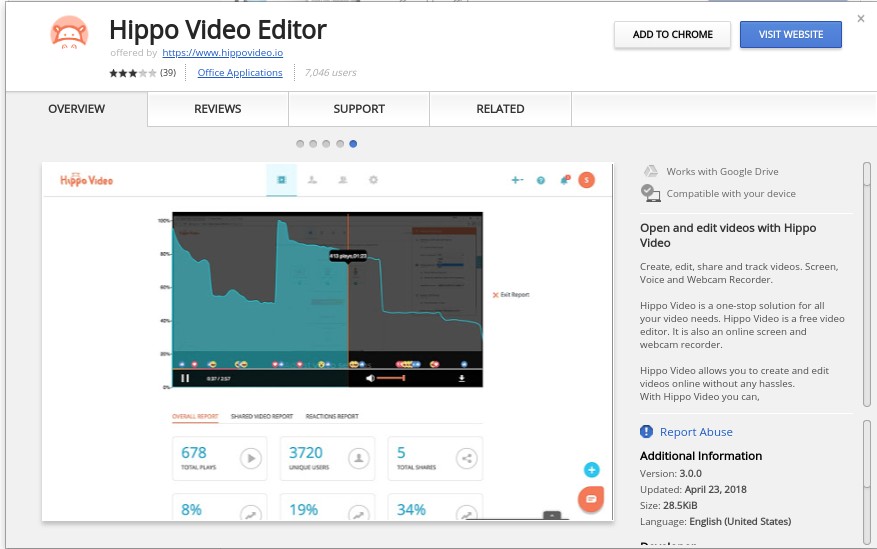Click the trend icon on the 19% card
877x549 pixels.
pos(359,513)
